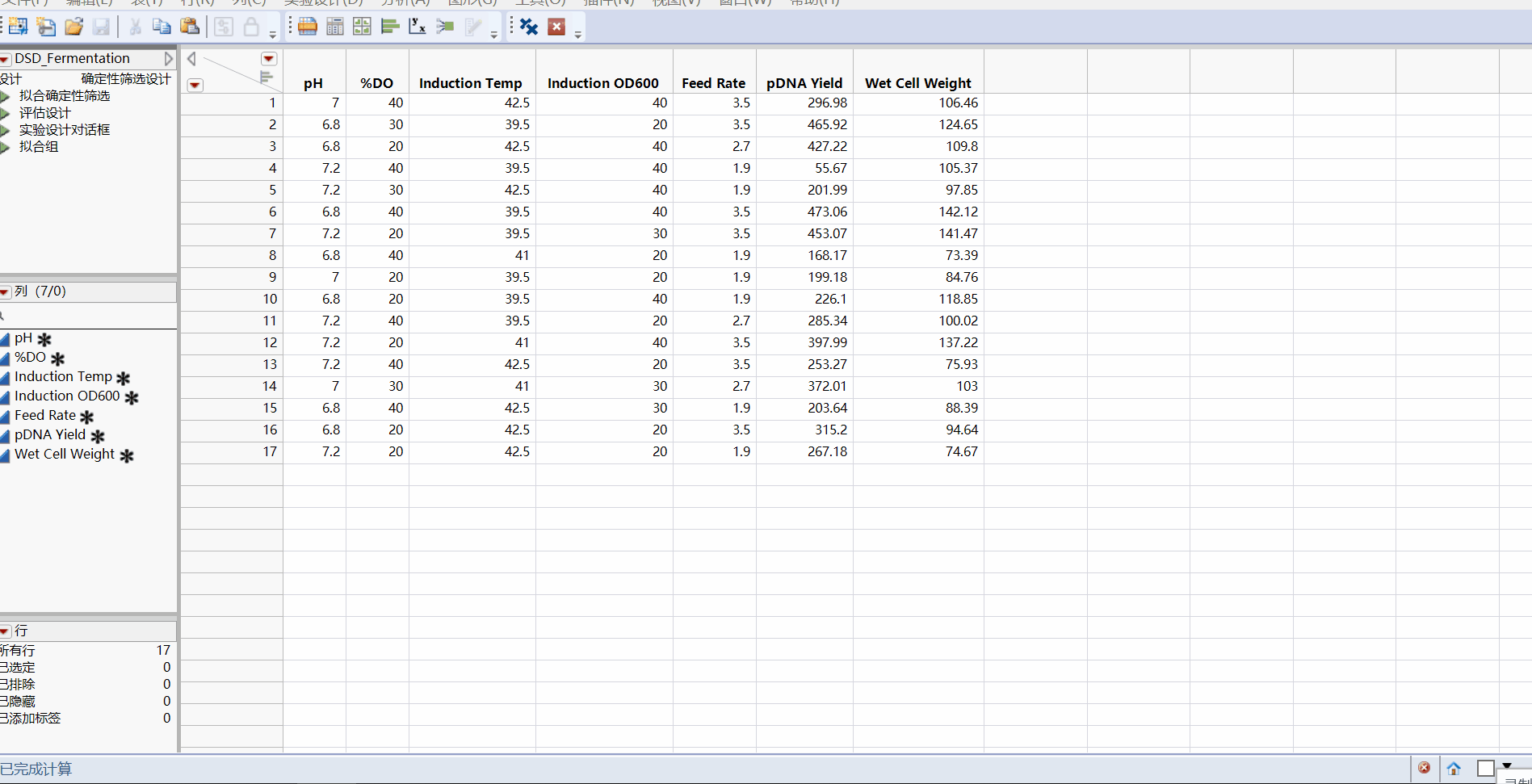Click the Paste clipboard icon
Screen dimensions: 1532x784
click(190, 27)
